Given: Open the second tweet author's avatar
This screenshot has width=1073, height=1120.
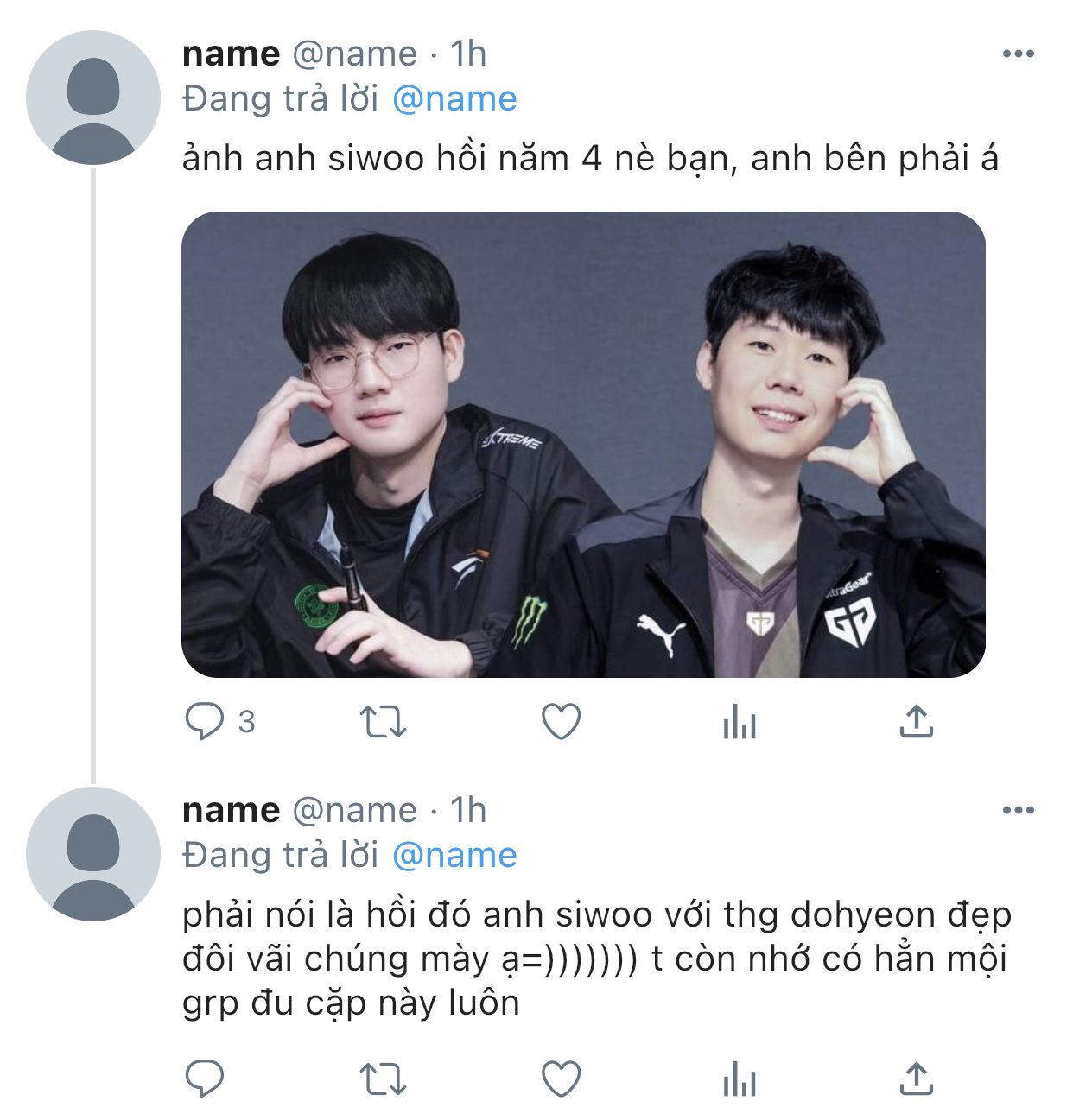Looking at the screenshot, I should [93, 854].
